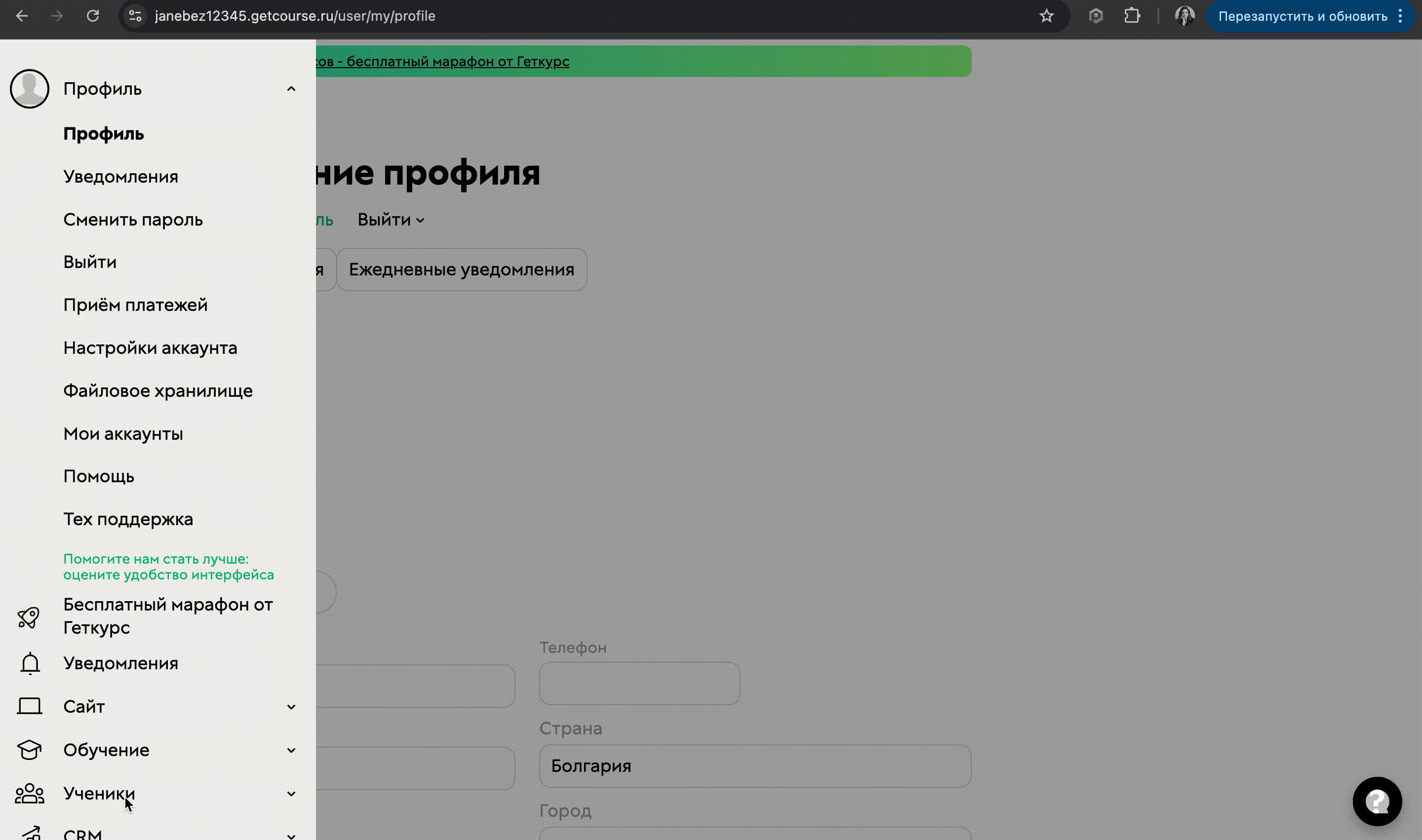Click the bell notifications icon
The height and width of the screenshot is (840, 1422).
(30, 663)
